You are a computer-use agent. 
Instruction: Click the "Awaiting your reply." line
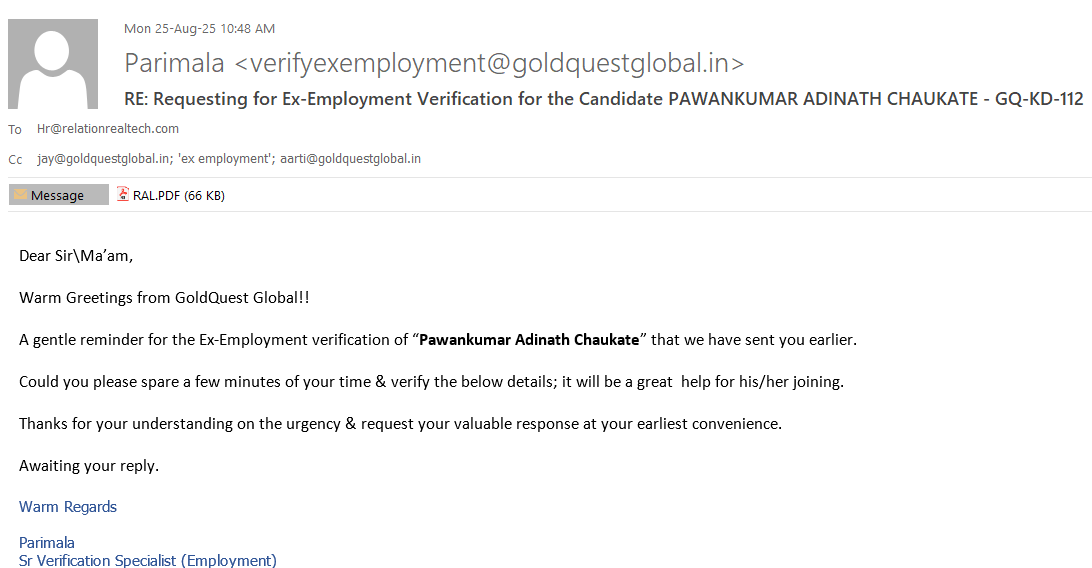tap(89, 466)
